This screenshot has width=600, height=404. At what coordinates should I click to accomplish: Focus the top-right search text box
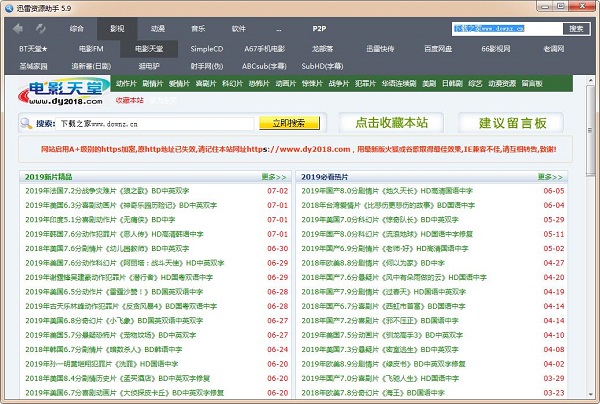coord(507,29)
